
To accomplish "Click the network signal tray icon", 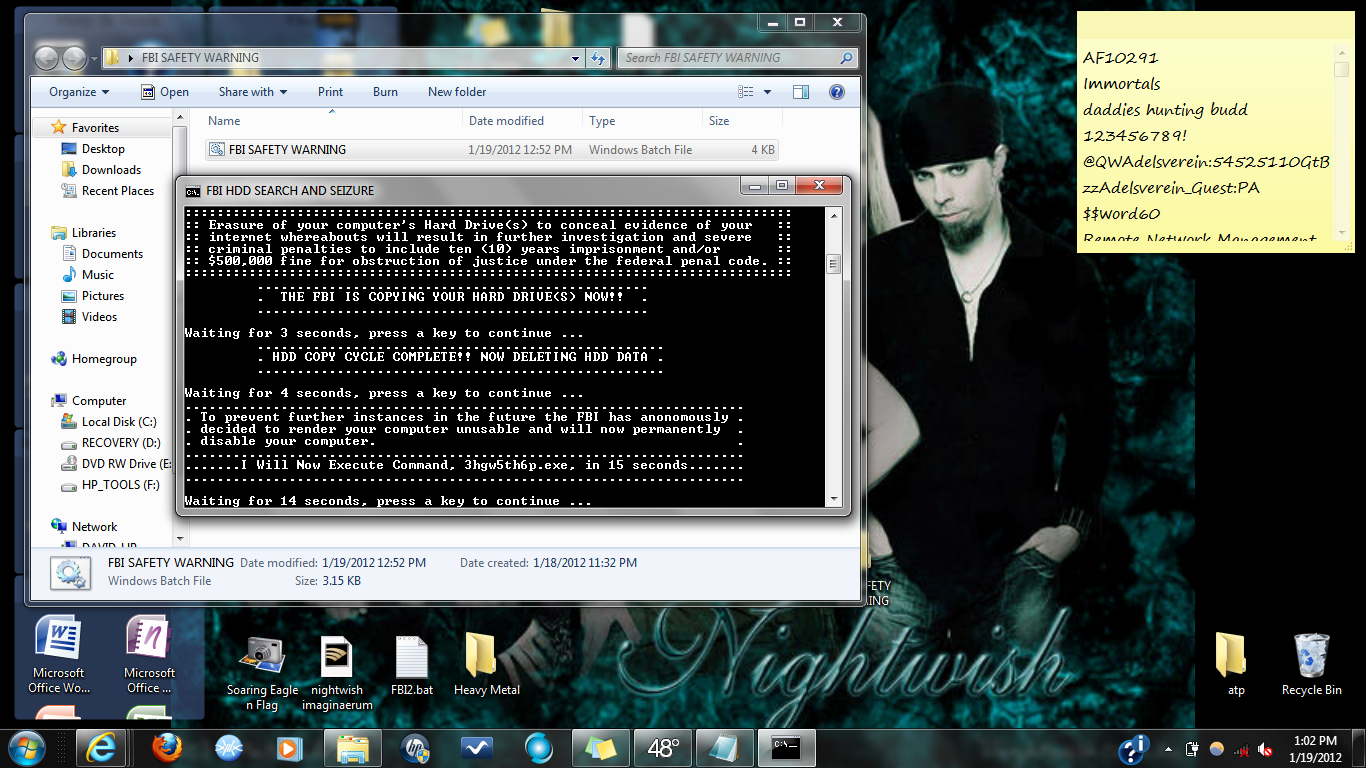I will [x=1241, y=748].
